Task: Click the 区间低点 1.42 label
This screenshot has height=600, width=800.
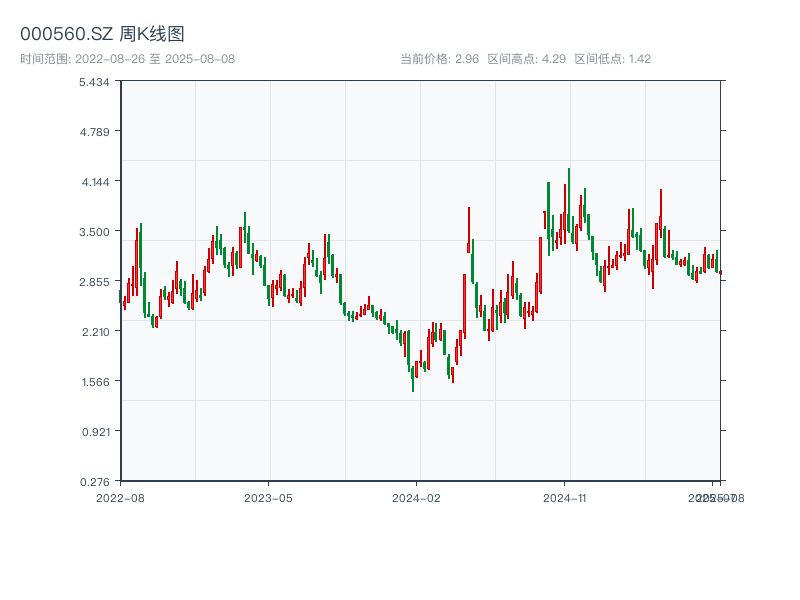Action: coord(612,59)
